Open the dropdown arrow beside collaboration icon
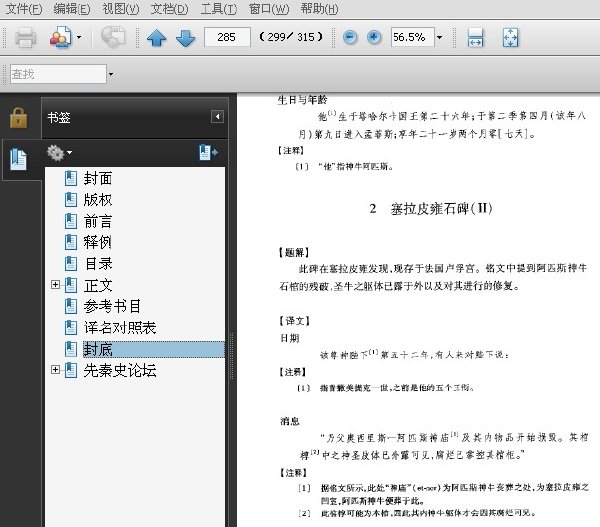Screen dimensions: 600x527 click(x=79, y=38)
